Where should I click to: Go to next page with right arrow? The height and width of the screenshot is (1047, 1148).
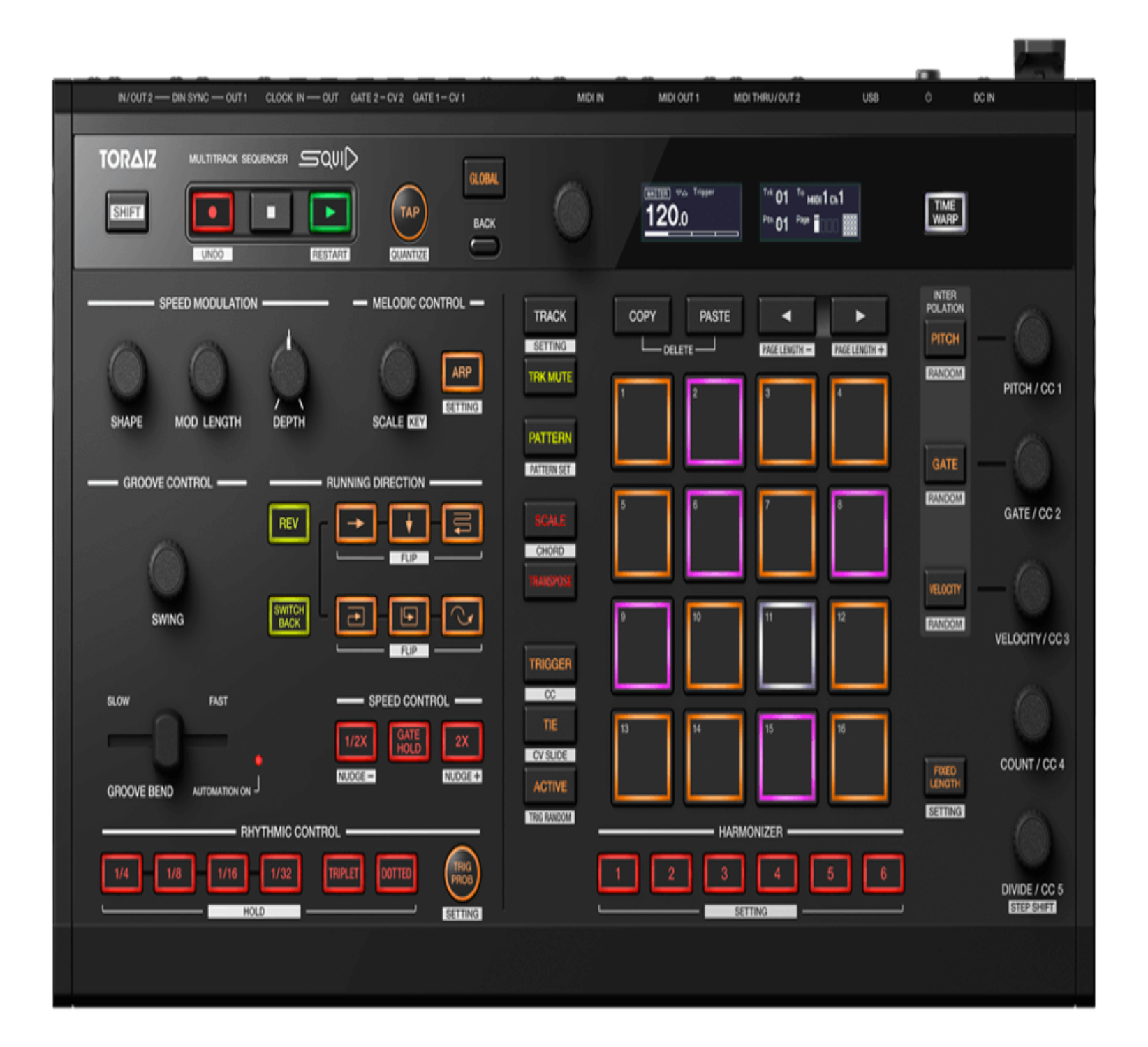[x=860, y=316]
